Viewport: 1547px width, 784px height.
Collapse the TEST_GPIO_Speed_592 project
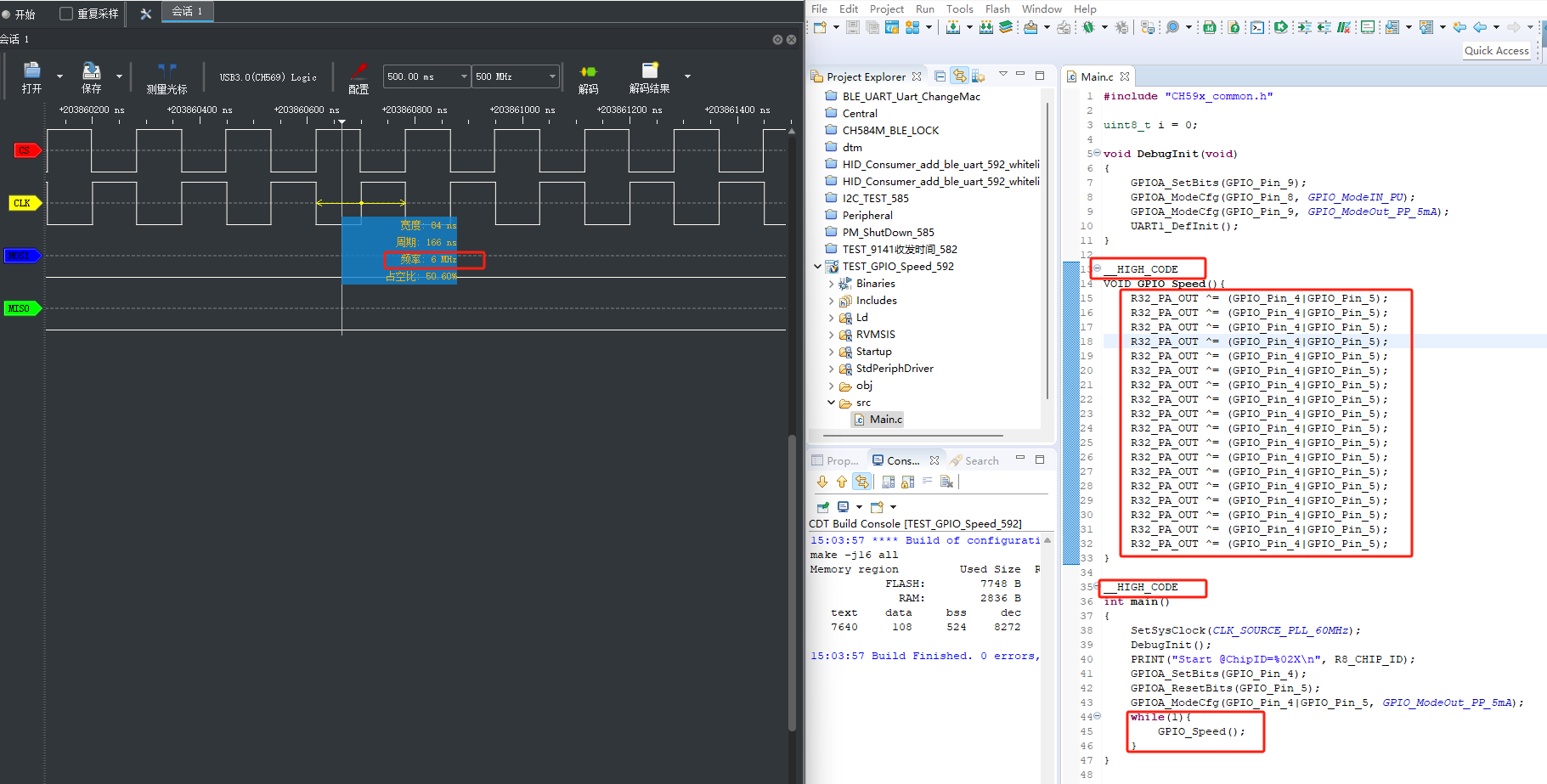(817, 267)
